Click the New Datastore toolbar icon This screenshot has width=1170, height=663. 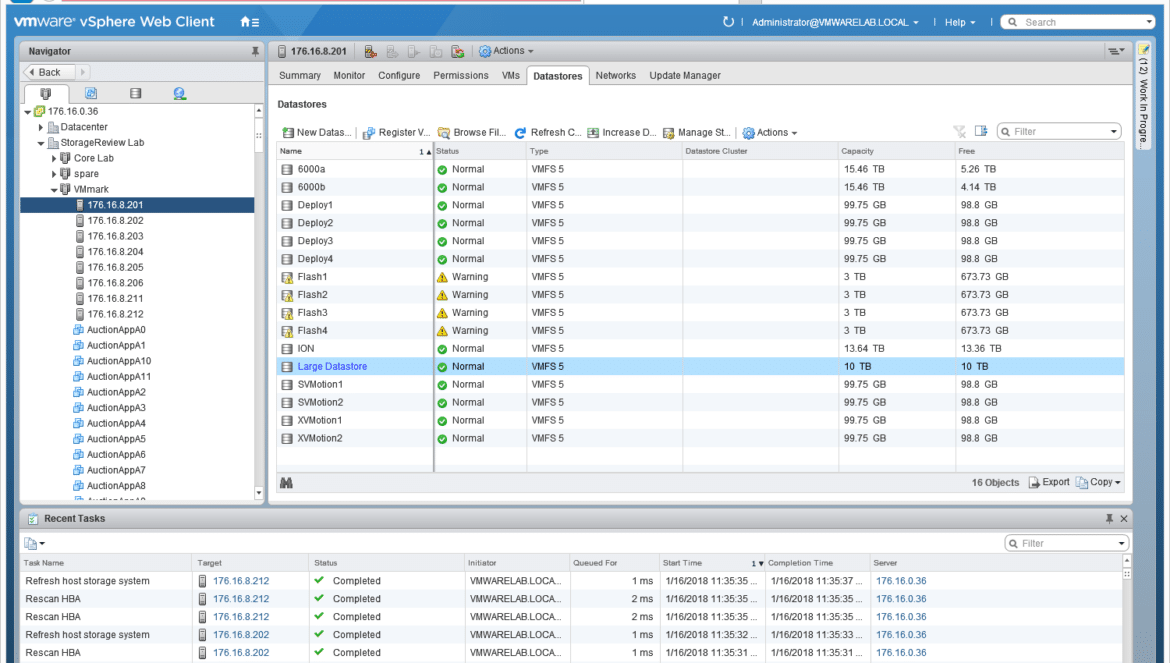pyautogui.click(x=316, y=133)
